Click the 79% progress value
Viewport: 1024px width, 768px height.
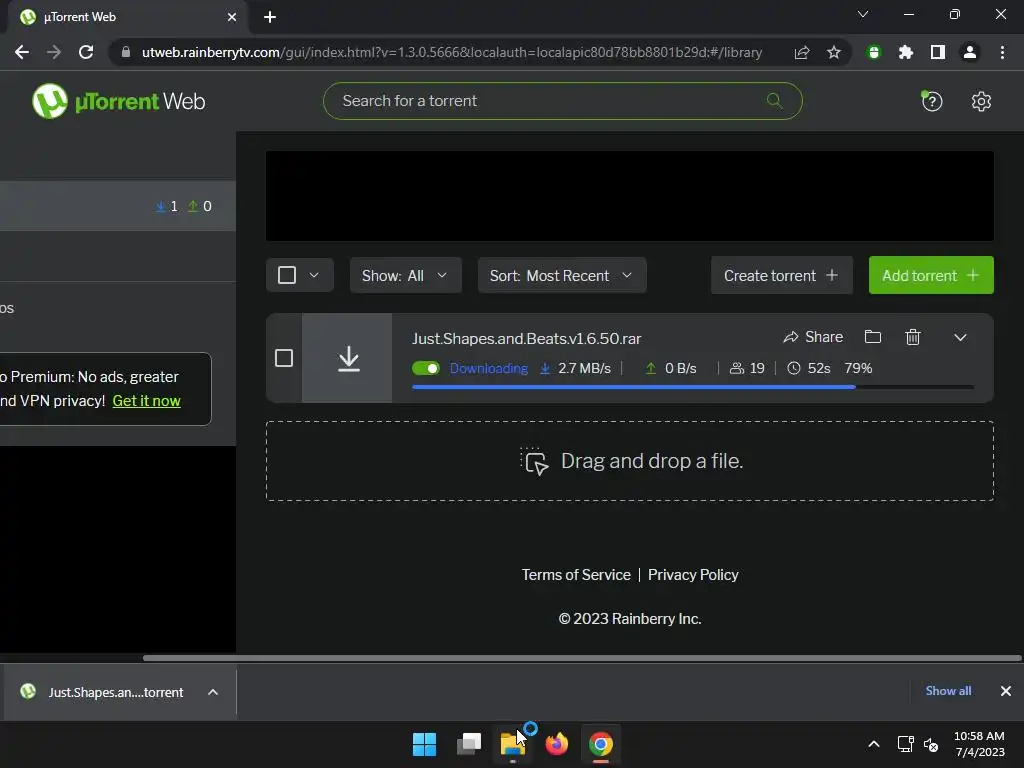click(858, 368)
